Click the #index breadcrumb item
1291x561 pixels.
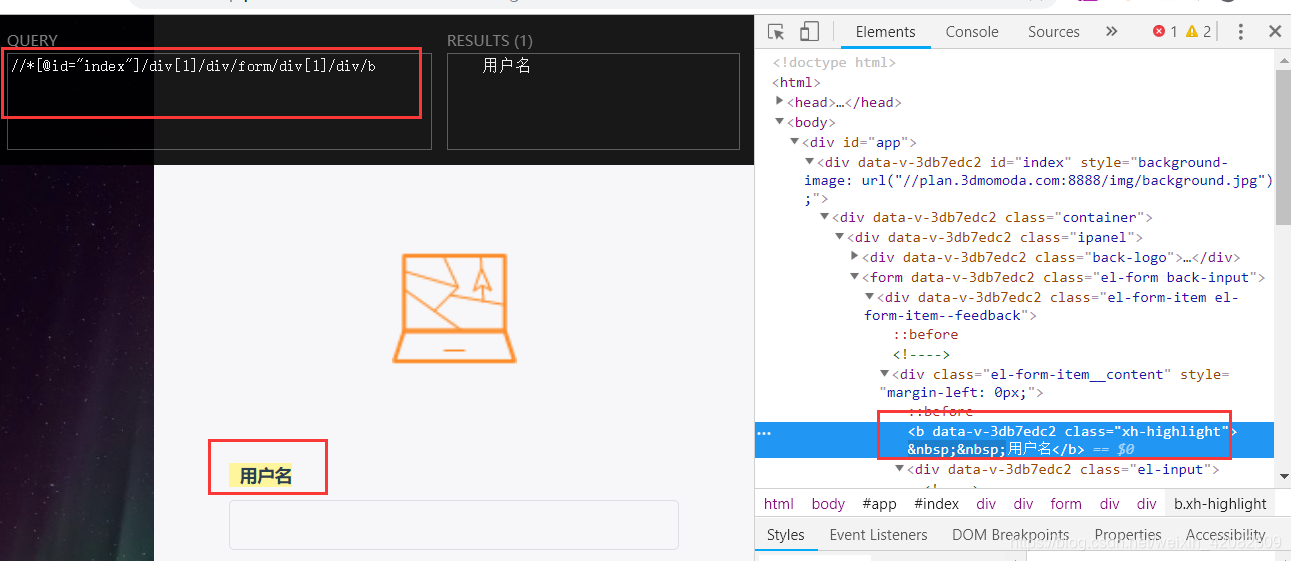(936, 504)
